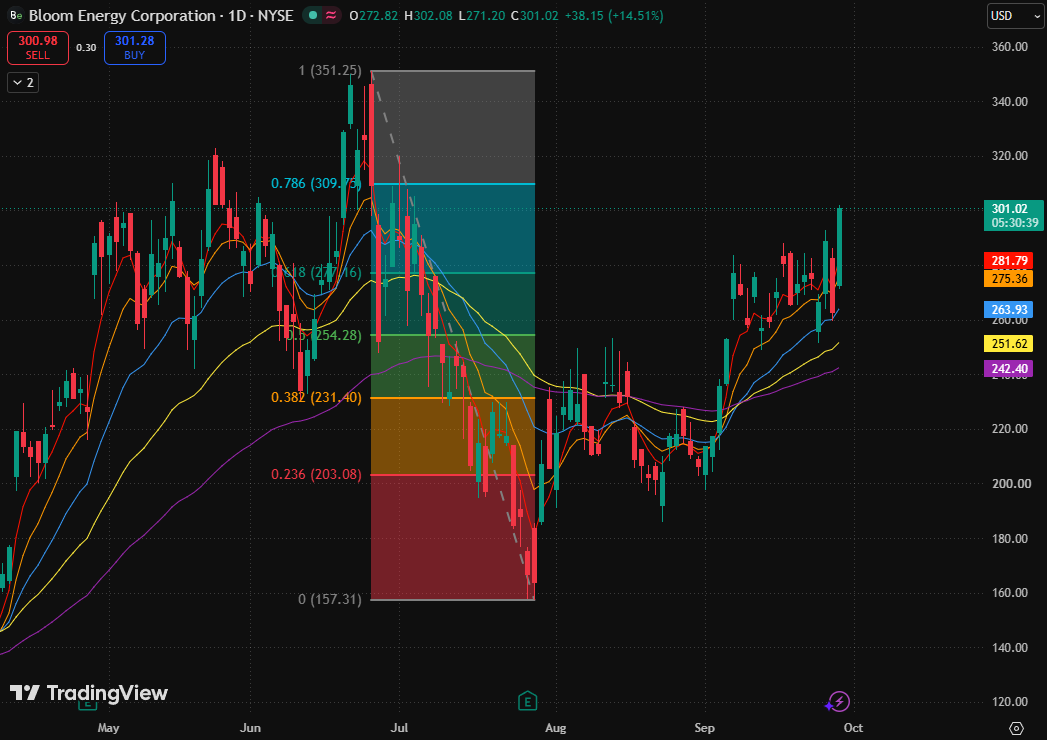
Task: Click the Jun label on time axis
Action: point(250,728)
